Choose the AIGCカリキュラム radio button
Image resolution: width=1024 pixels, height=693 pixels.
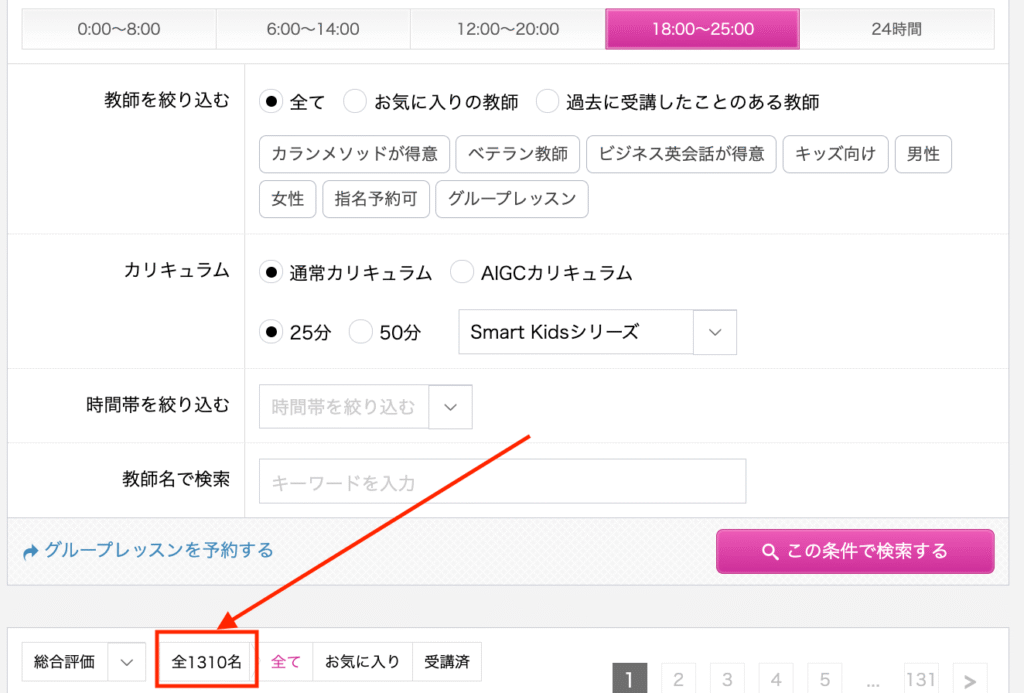click(x=462, y=272)
